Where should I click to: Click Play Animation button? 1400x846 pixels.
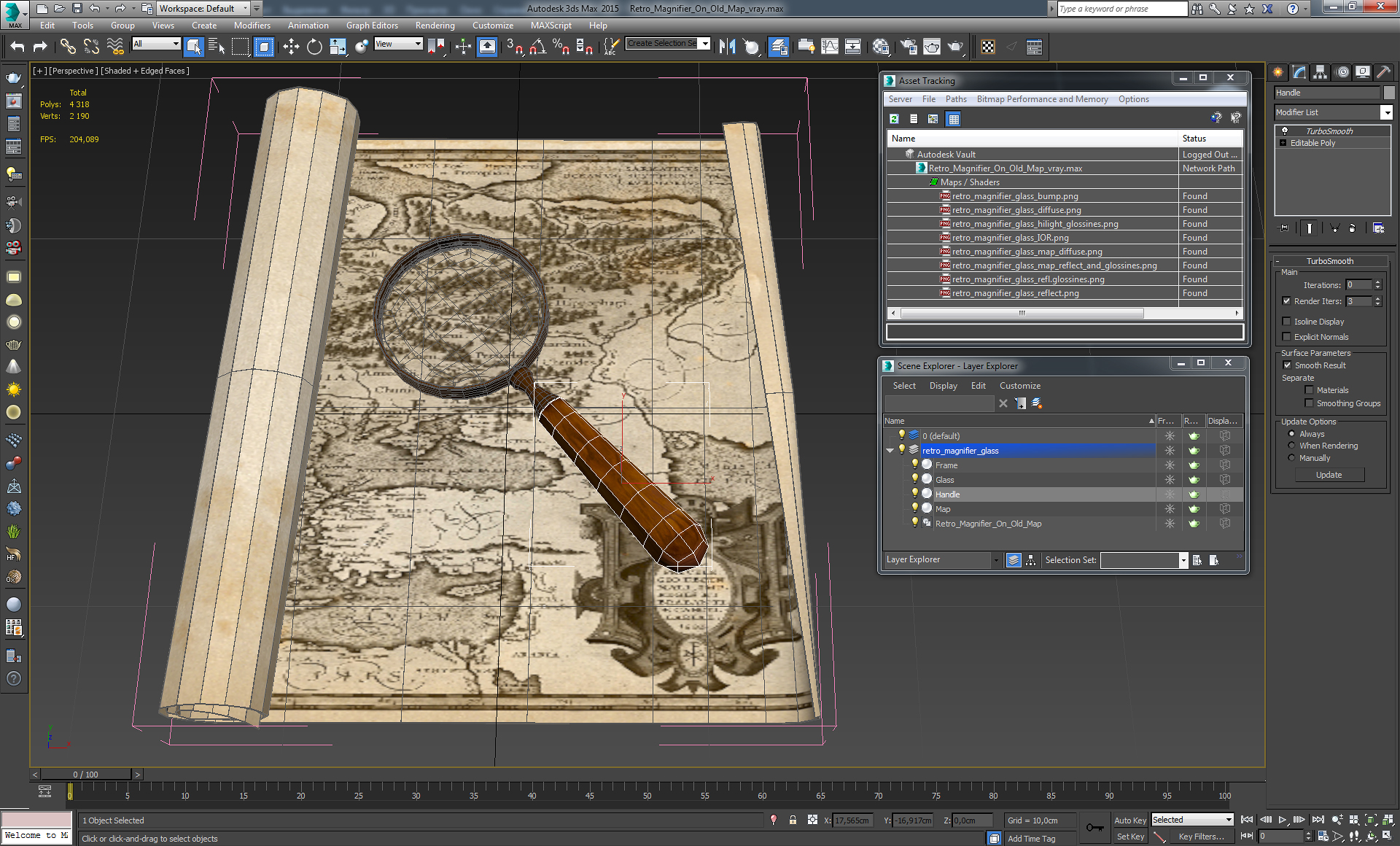point(1282,820)
